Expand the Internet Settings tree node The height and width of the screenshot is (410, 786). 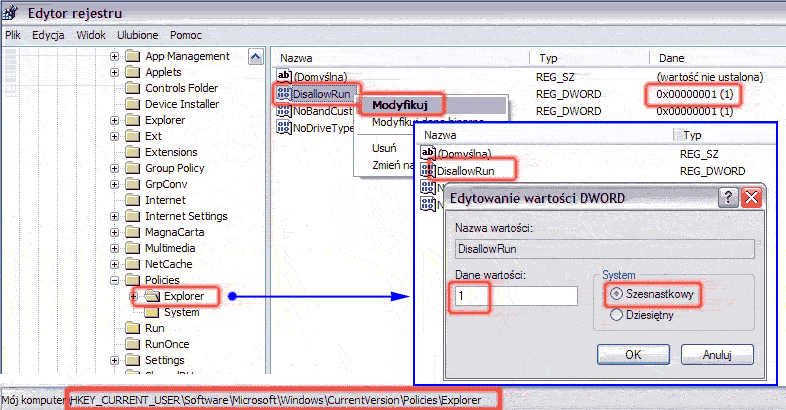point(115,216)
